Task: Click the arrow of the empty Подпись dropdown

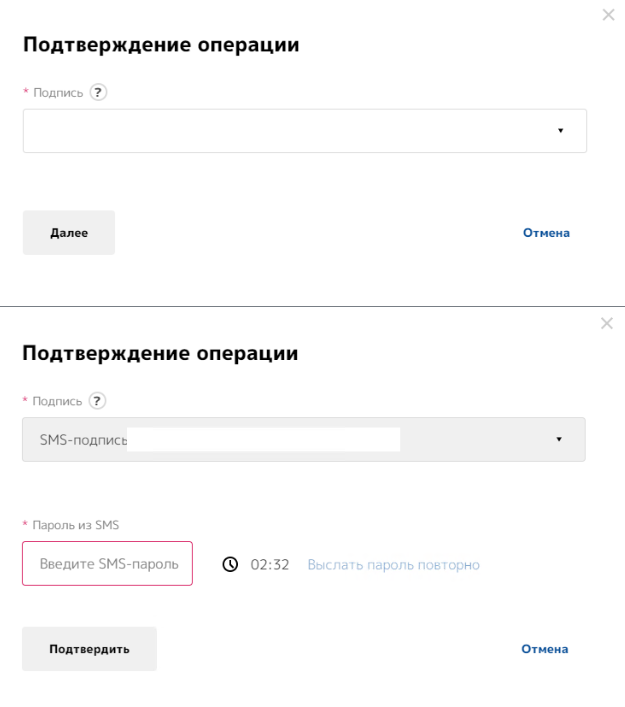Action: [x=560, y=131]
